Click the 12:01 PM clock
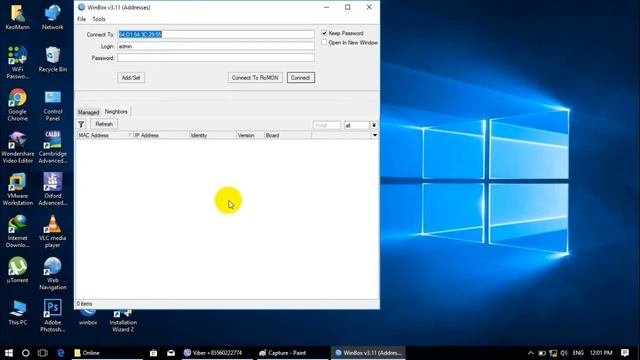 tap(601, 353)
